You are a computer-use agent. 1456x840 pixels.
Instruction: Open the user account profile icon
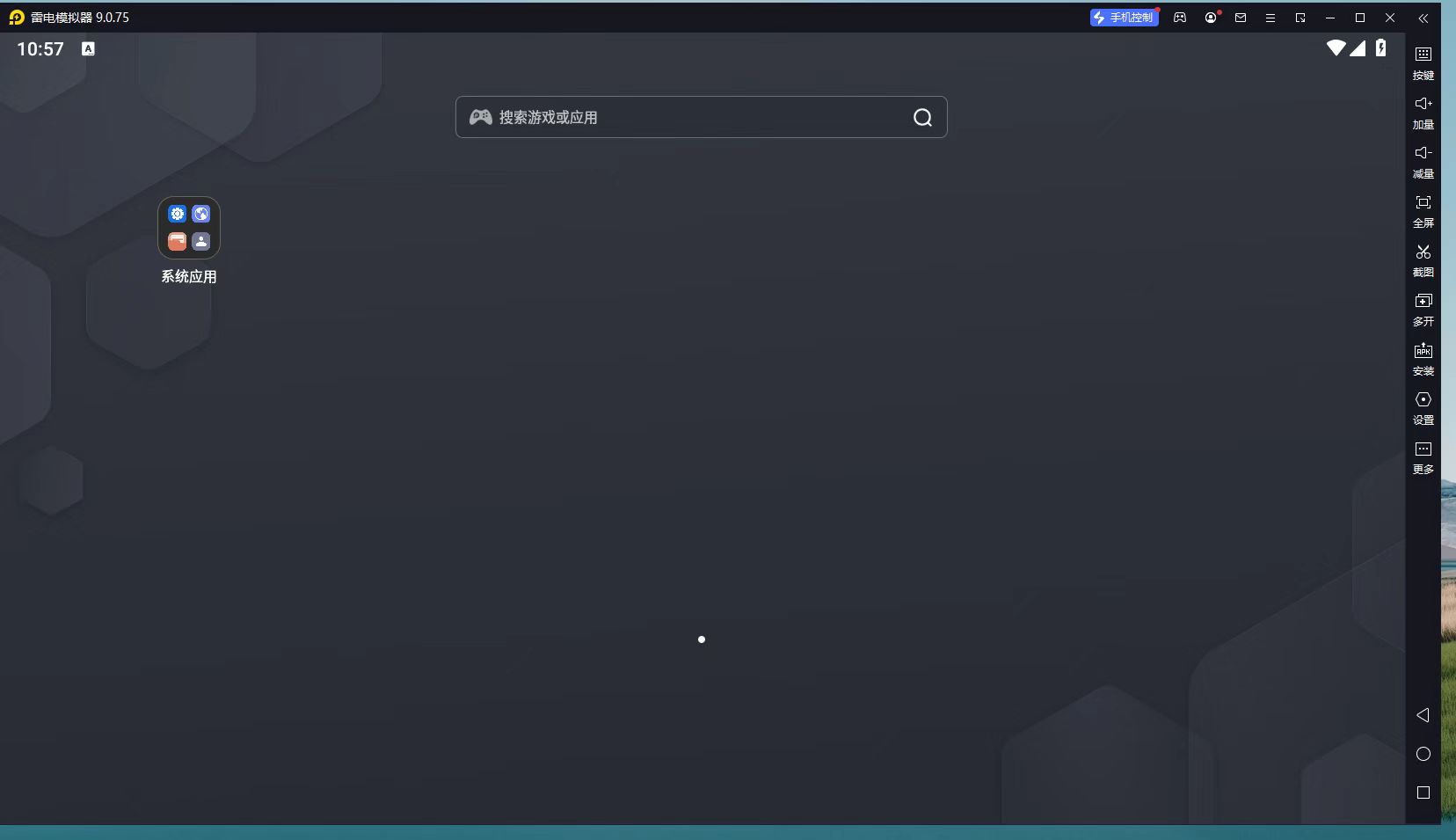(1211, 18)
